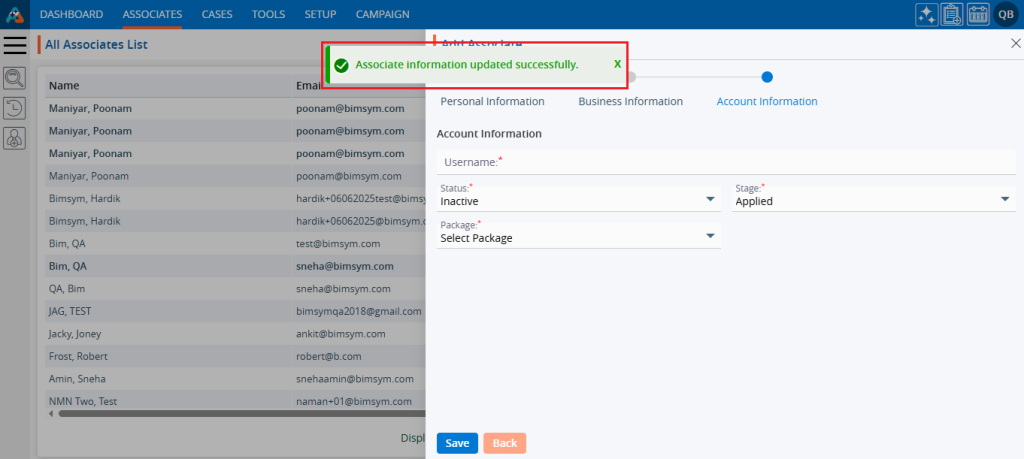This screenshot has height=459, width=1024.
Task: Open the Stage dropdown showing Applied
Action: pyautogui.click(x=874, y=200)
